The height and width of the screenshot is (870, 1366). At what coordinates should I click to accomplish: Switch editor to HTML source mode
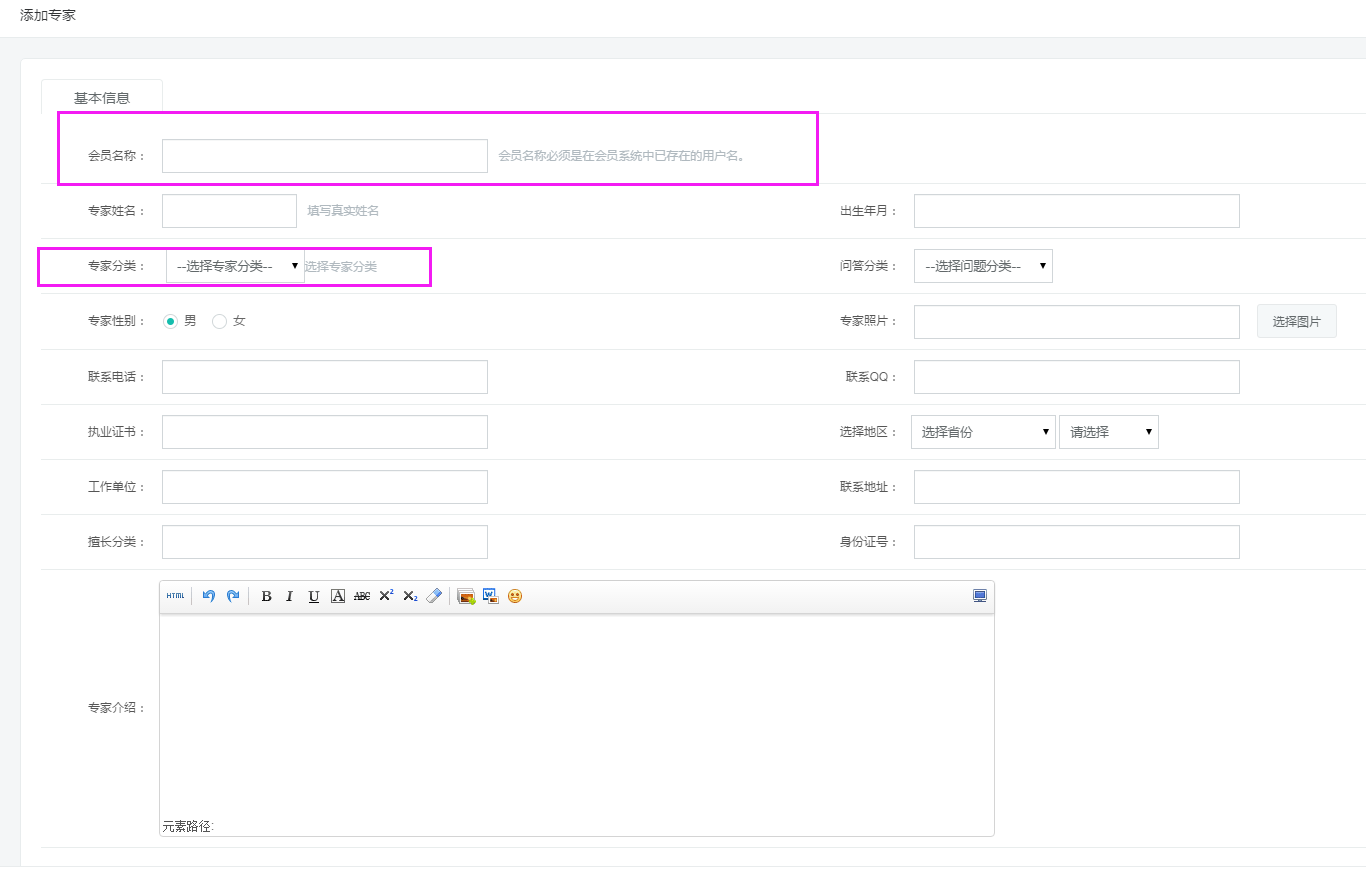(x=175, y=596)
